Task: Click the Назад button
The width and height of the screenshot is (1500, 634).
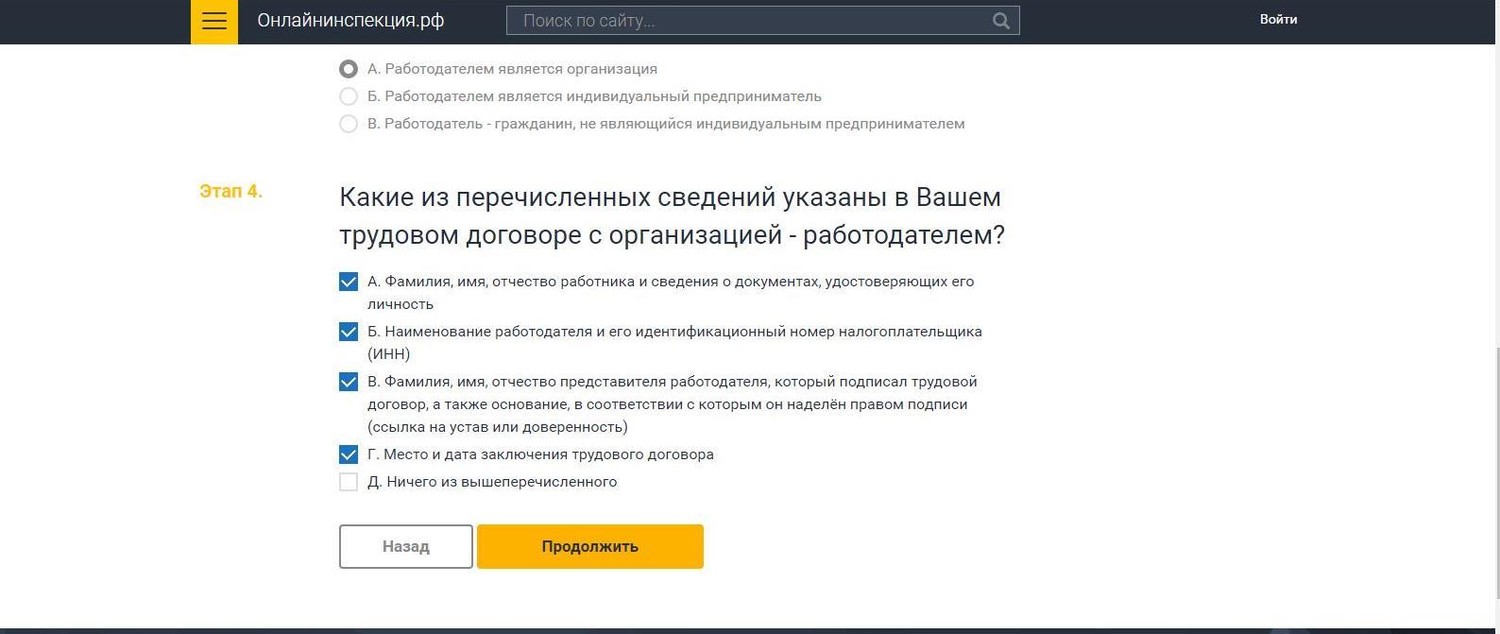Action: point(406,546)
